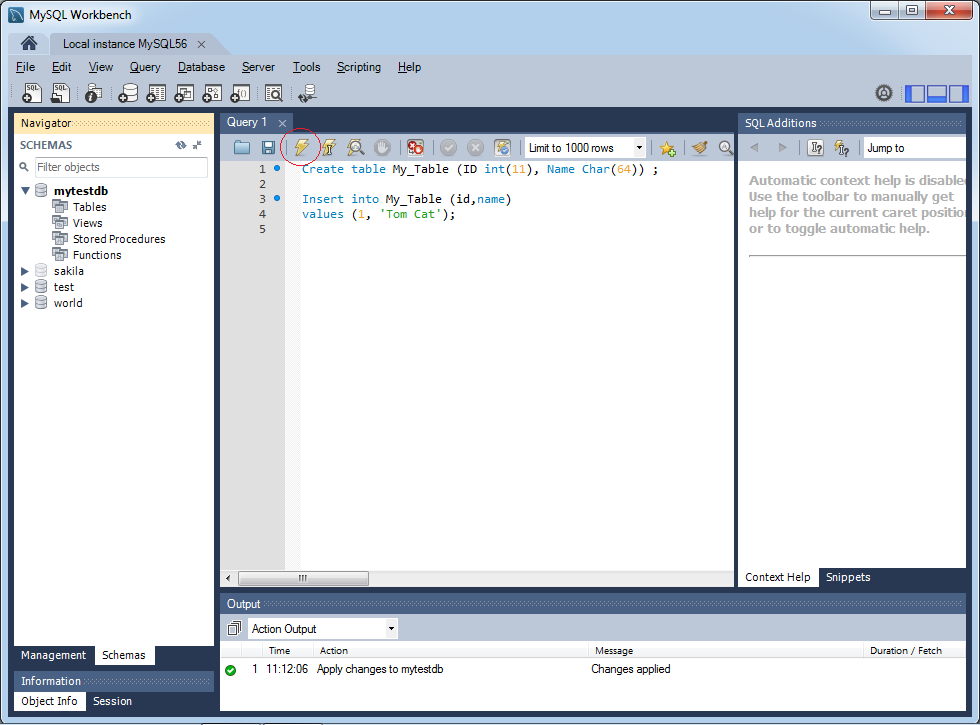Beautify the SQL query broom icon
Image resolution: width=980 pixels, height=725 pixels.
[699, 148]
